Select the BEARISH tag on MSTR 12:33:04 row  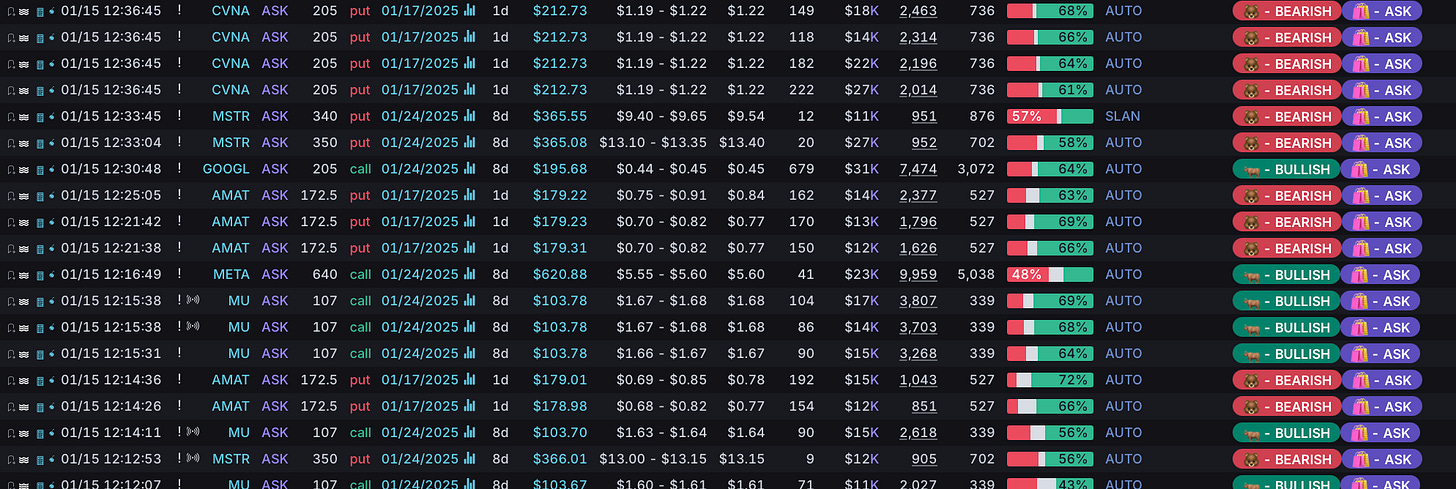tap(1286, 143)
